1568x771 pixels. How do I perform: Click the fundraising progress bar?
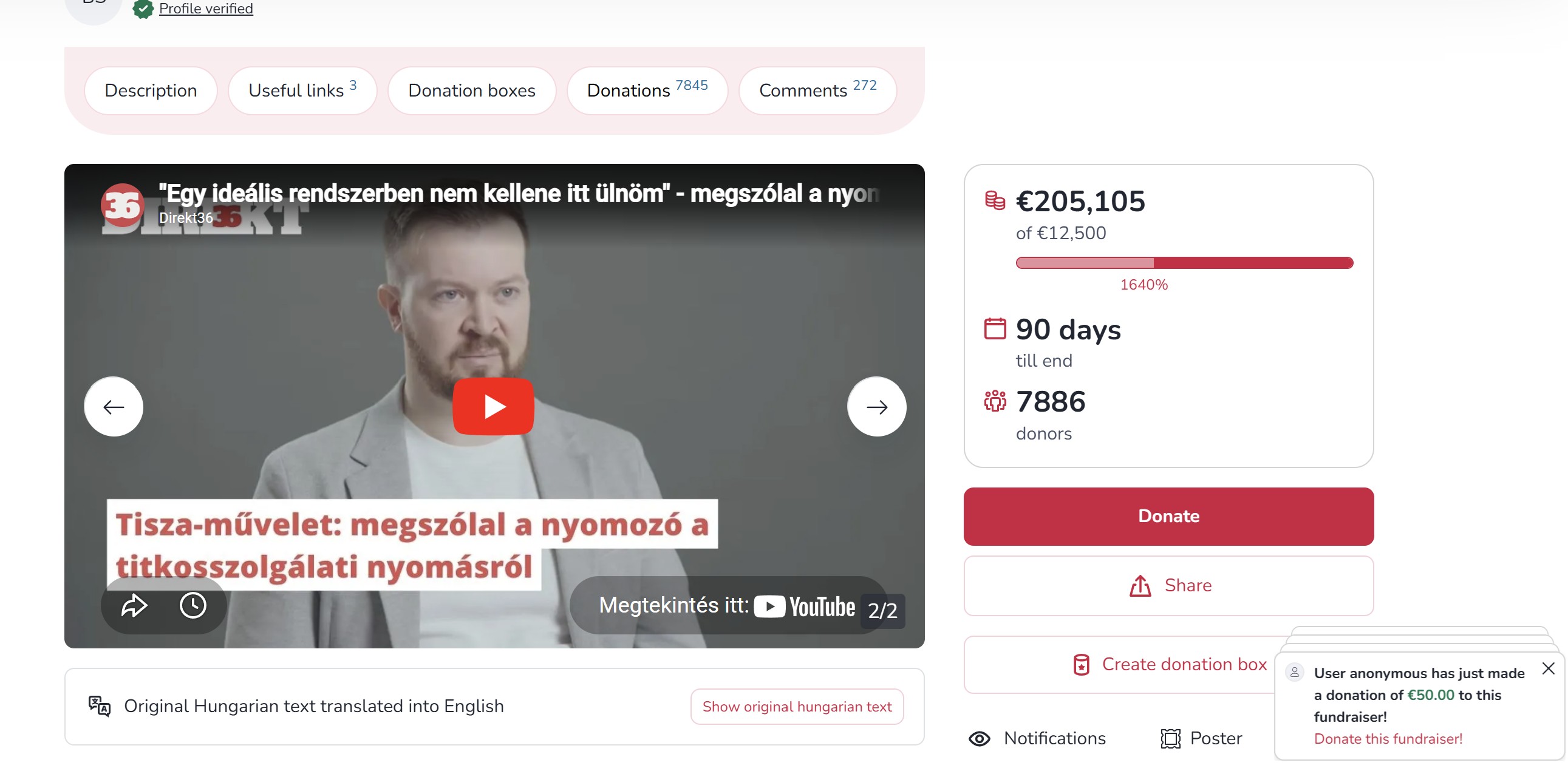[1184, 262]
